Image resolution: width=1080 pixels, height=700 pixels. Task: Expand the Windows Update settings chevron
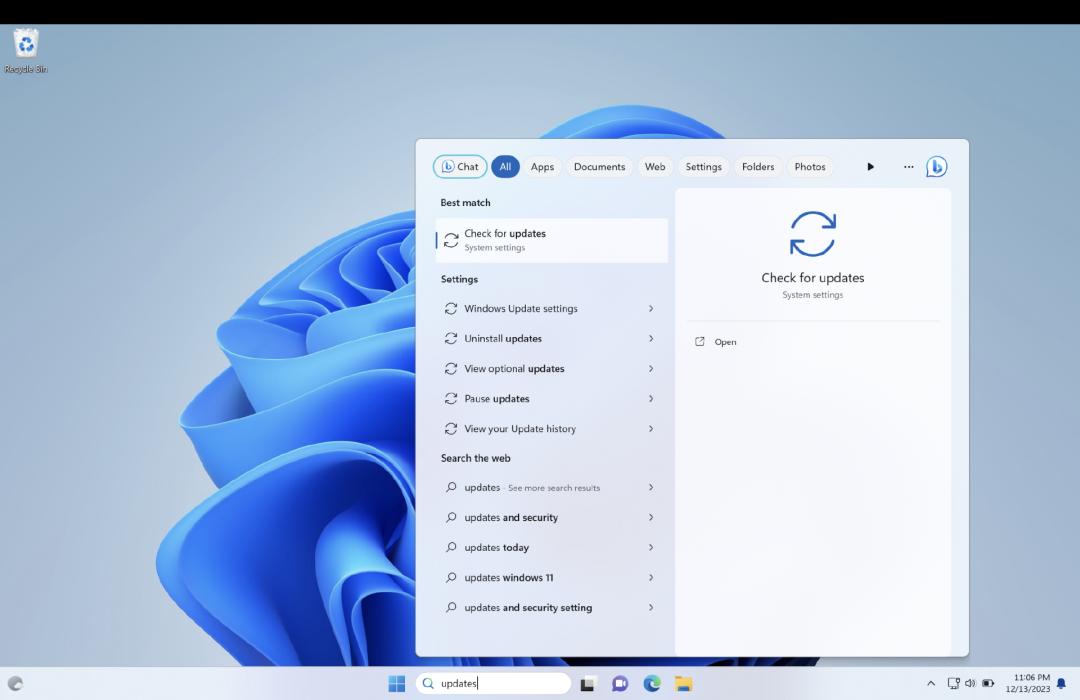[x=651, y=309]
